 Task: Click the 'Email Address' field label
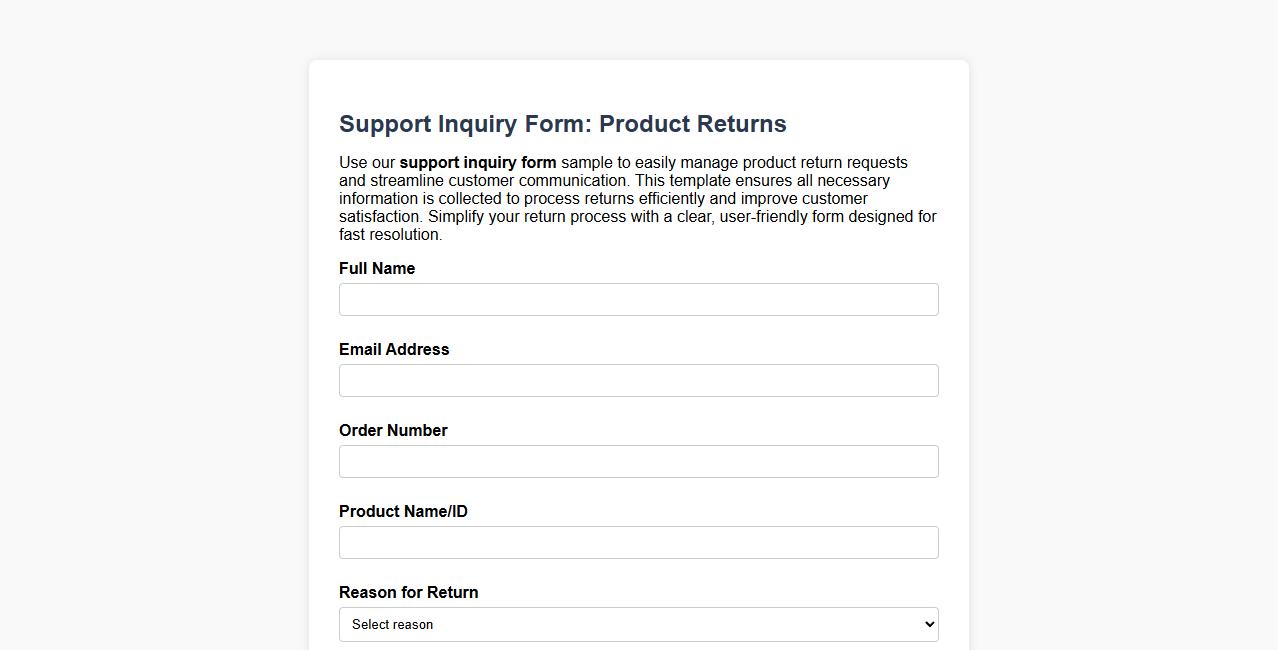click(x=394, y=349)
